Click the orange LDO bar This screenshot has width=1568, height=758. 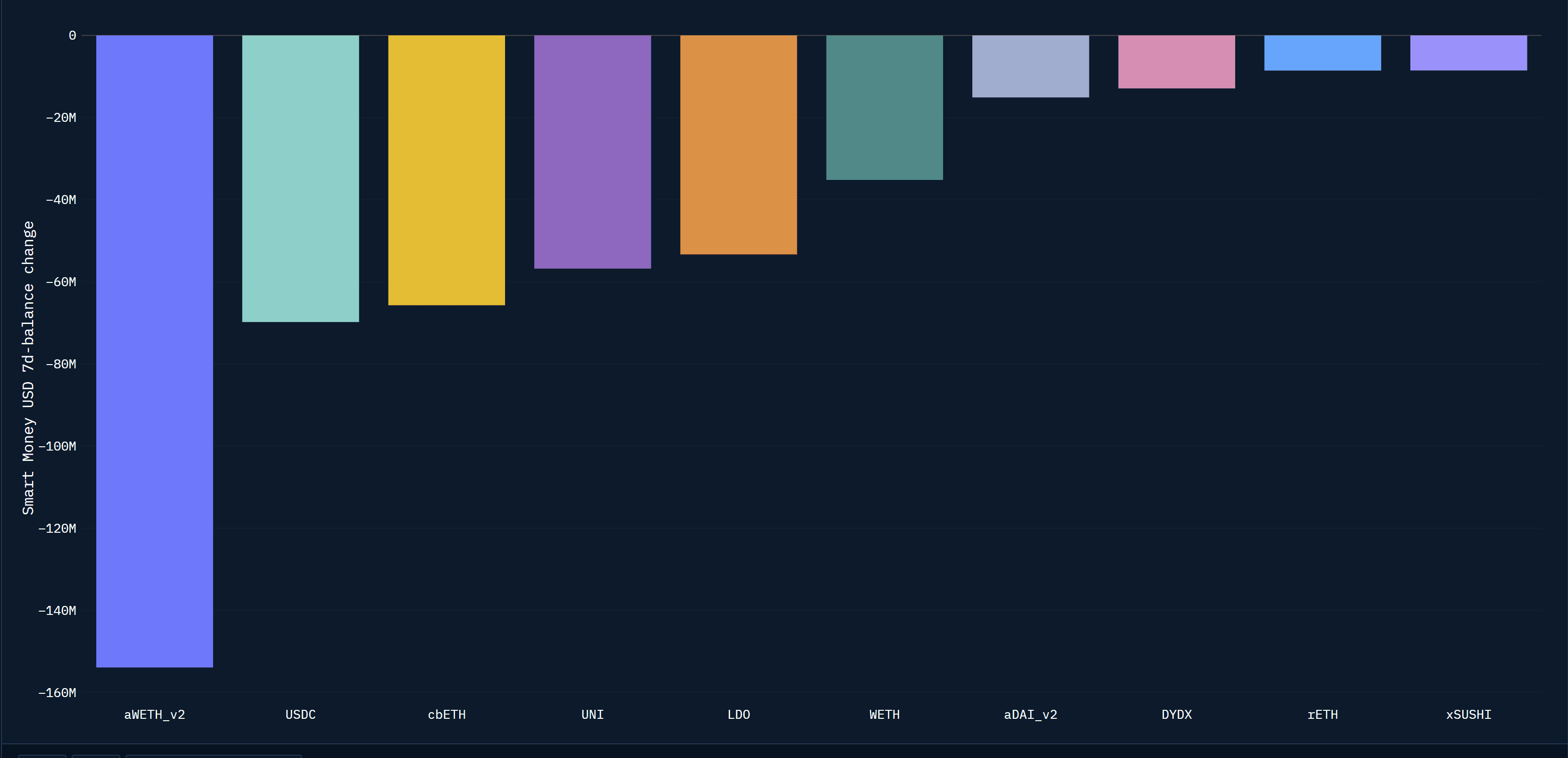tap(738, 145)
